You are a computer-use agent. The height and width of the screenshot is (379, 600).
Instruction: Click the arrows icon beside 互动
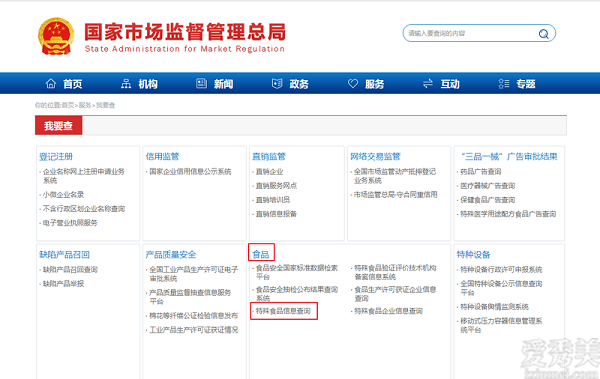[x=428, y=83]
